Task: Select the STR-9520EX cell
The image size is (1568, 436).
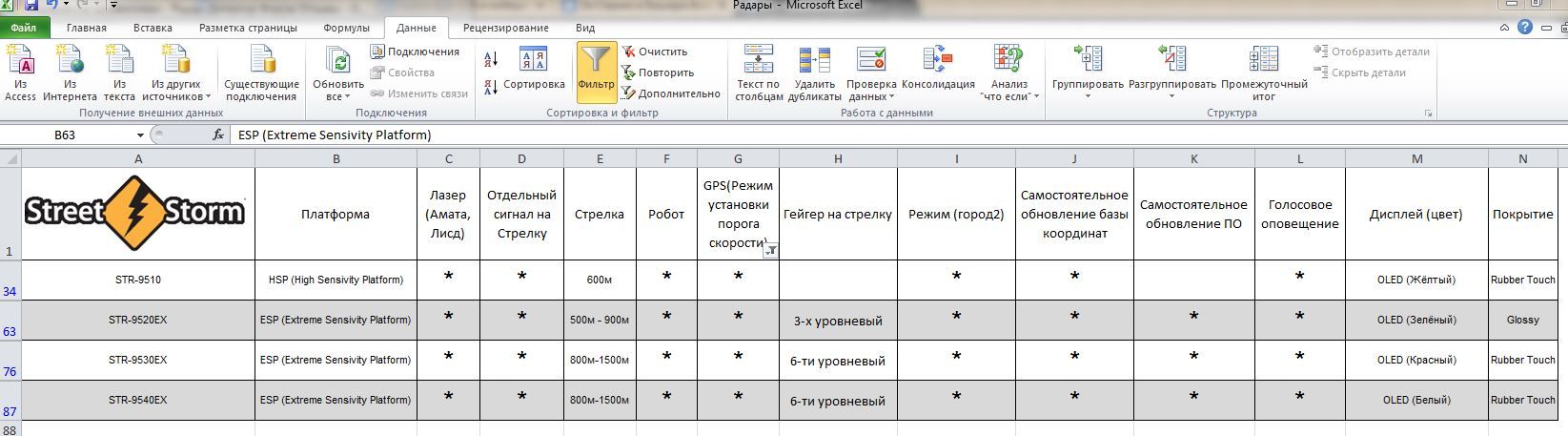Action: tap(138, 320)
